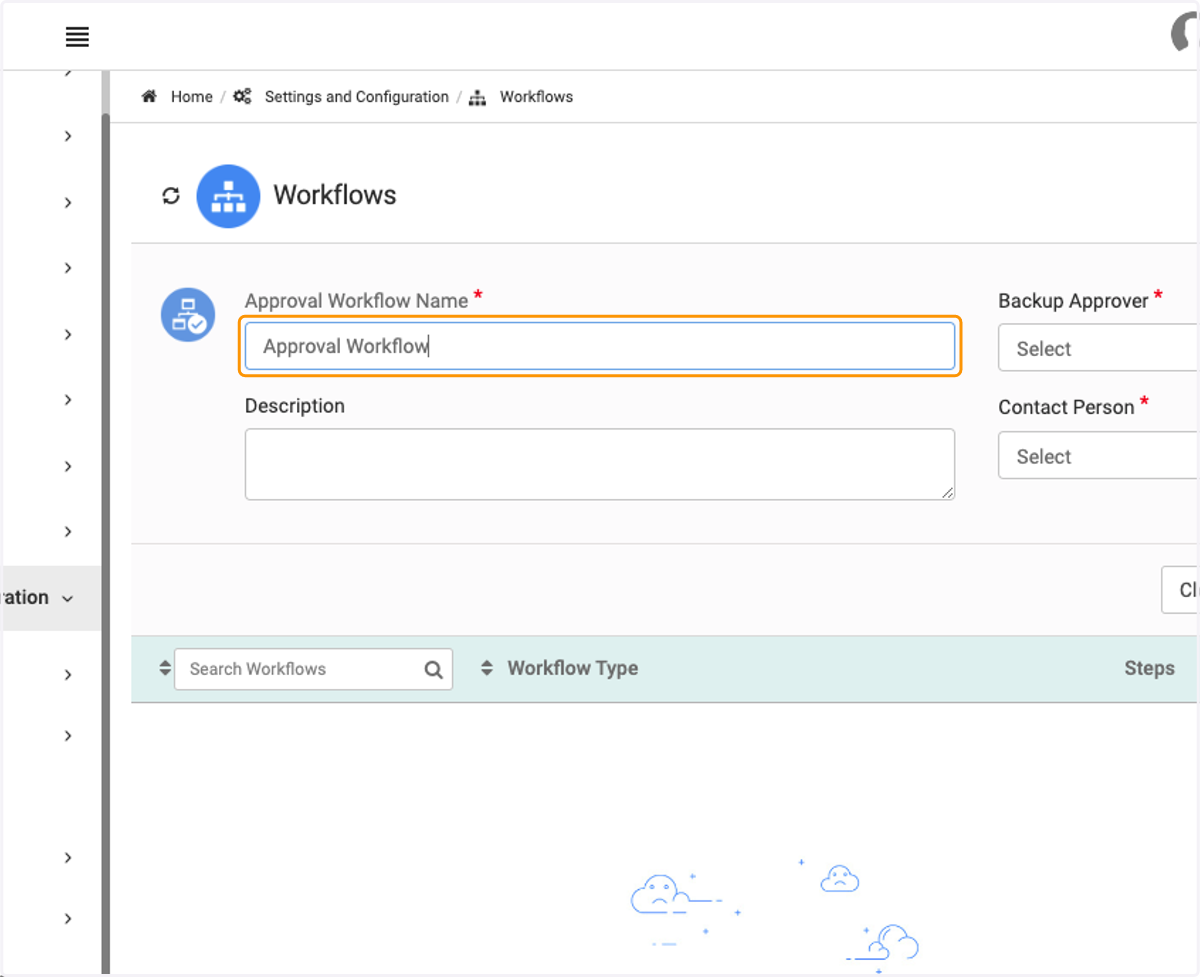Screen dimensions: 1200x977
Task: Open the Contact Person select dropdown
Action: pos(1098,456)
